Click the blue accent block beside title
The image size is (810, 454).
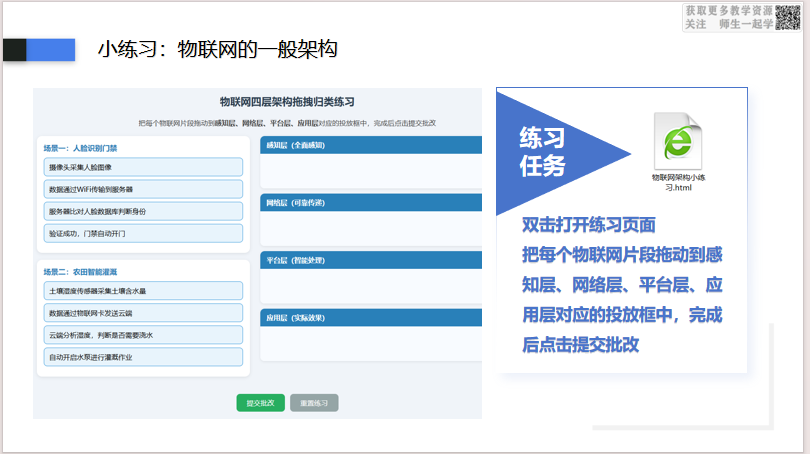[x=51, y=50]
